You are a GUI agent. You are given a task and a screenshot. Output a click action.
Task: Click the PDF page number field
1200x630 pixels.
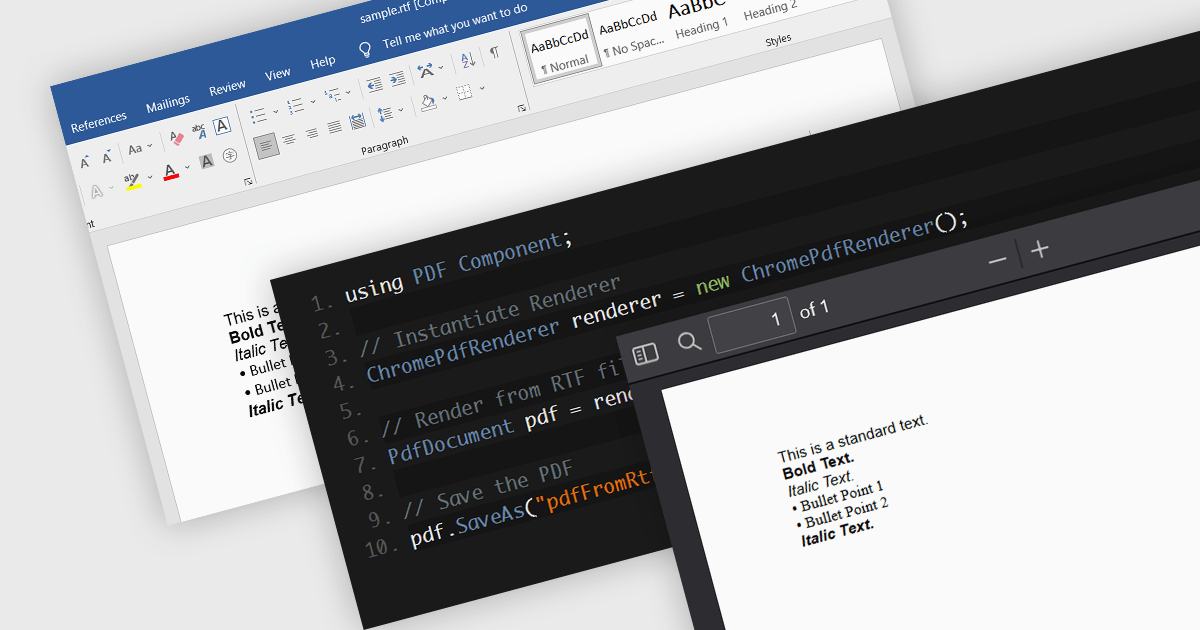752,324
